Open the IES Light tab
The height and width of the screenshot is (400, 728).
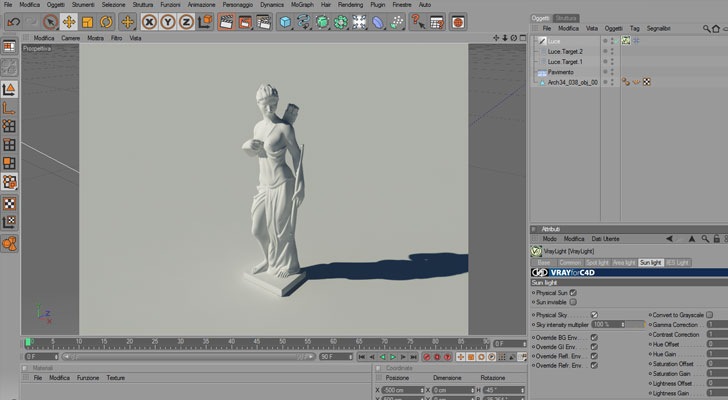tap(677, 263)
